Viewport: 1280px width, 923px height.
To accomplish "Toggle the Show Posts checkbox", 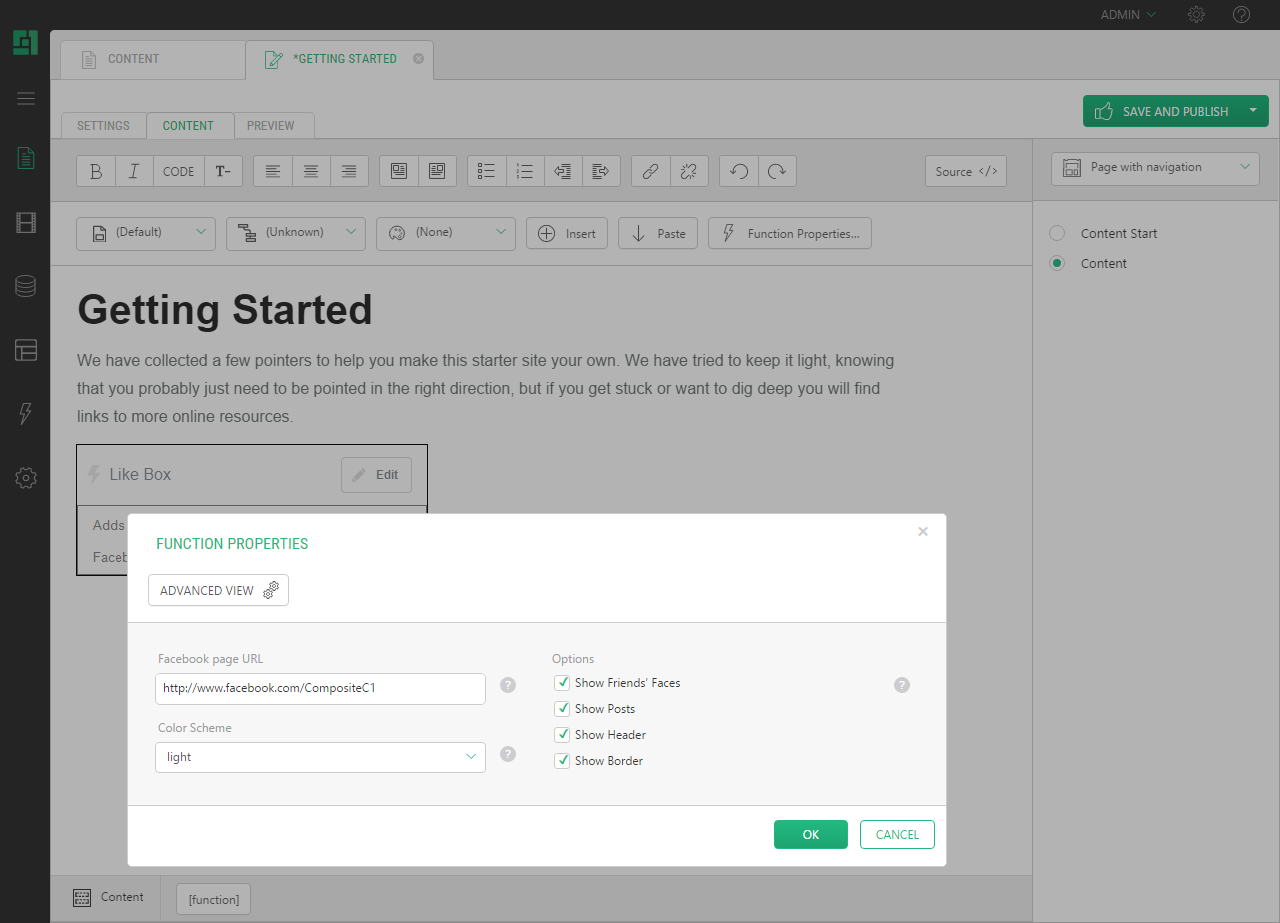I will point(562,709).
